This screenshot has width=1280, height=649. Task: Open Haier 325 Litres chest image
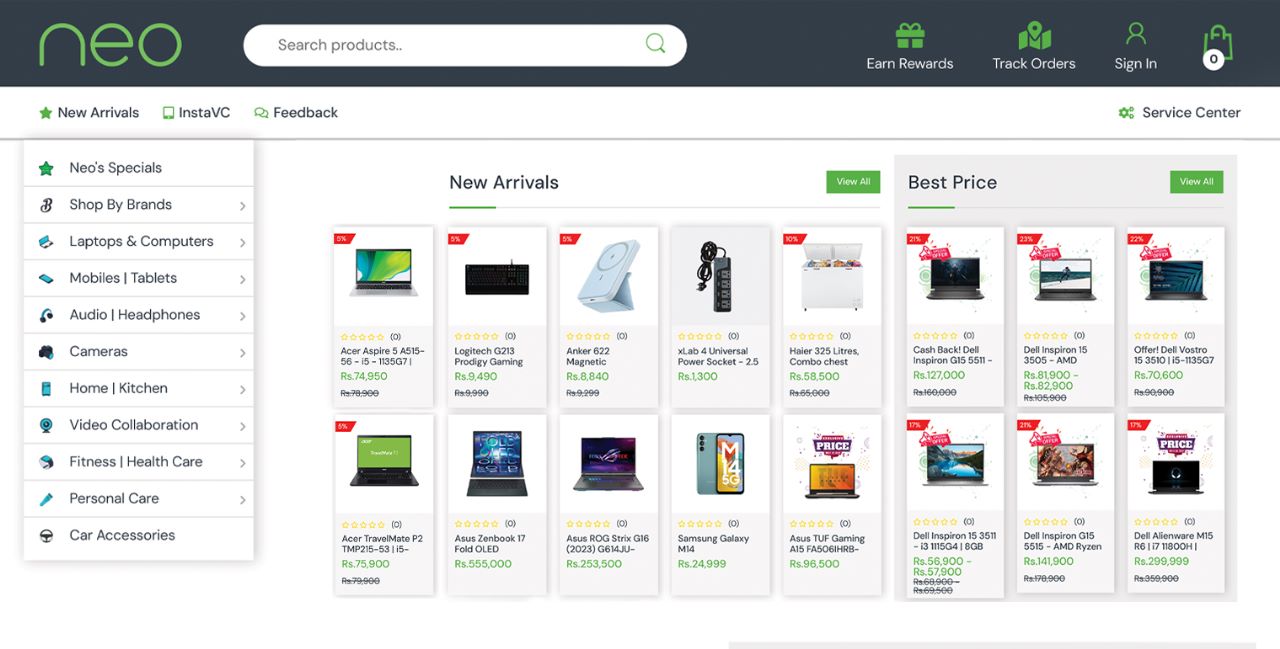pos(832,277)
